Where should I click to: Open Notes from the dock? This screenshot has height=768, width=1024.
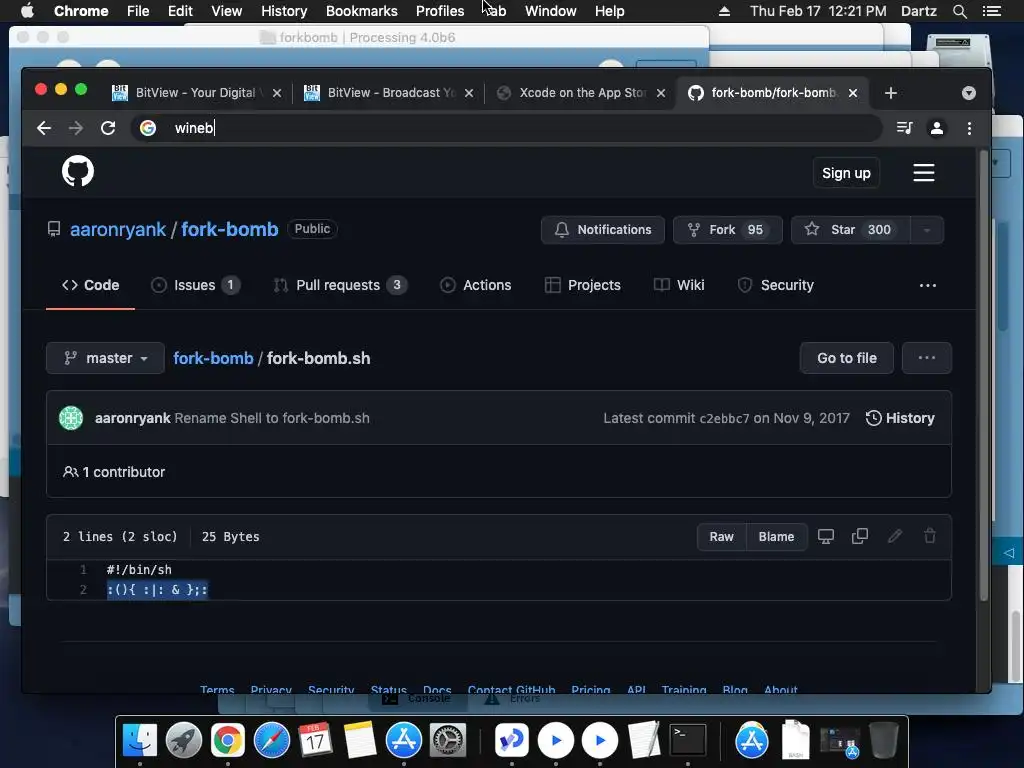point(360,740)
